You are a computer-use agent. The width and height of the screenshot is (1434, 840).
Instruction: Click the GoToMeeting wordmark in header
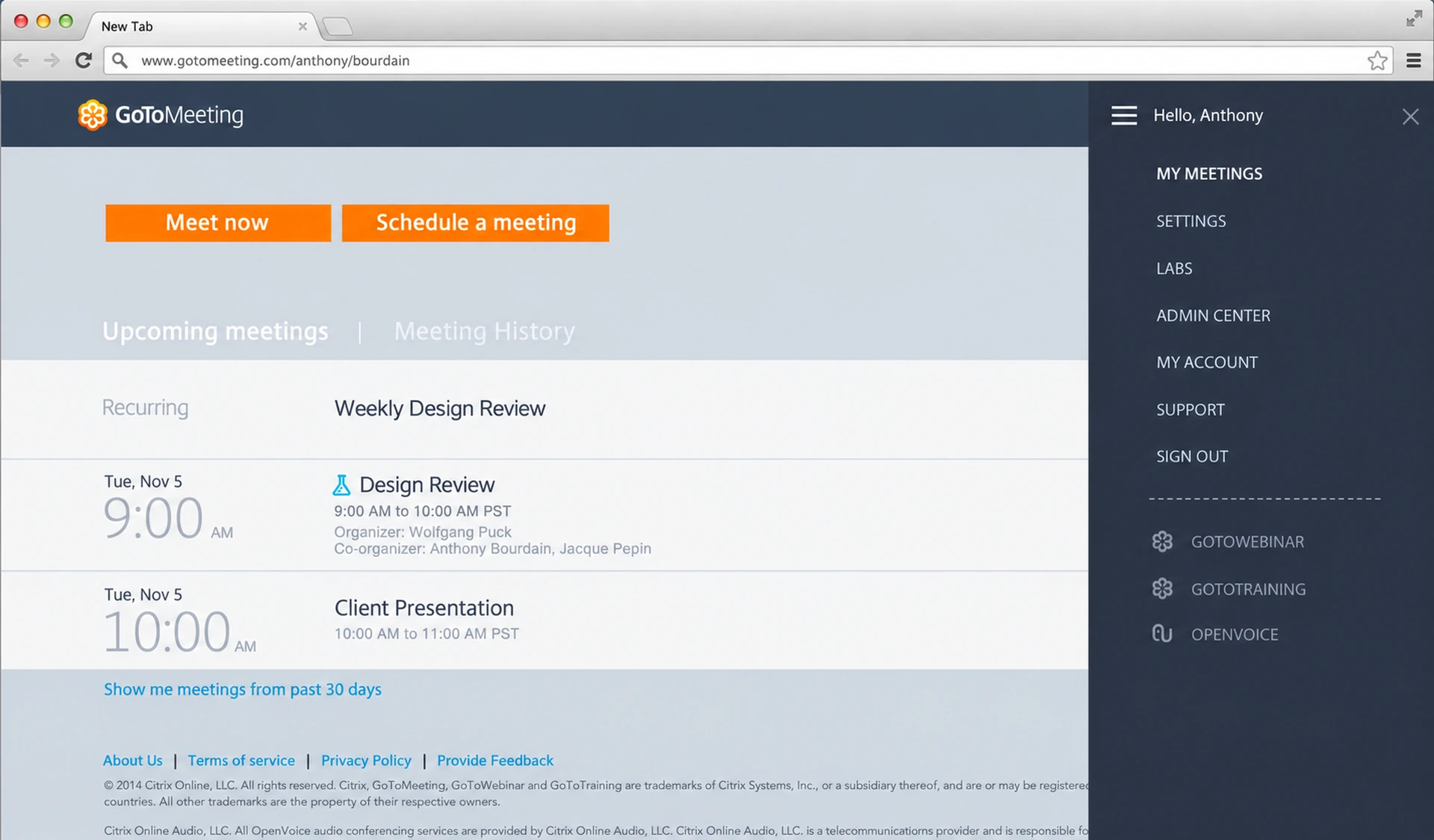[x=179, y=115]
